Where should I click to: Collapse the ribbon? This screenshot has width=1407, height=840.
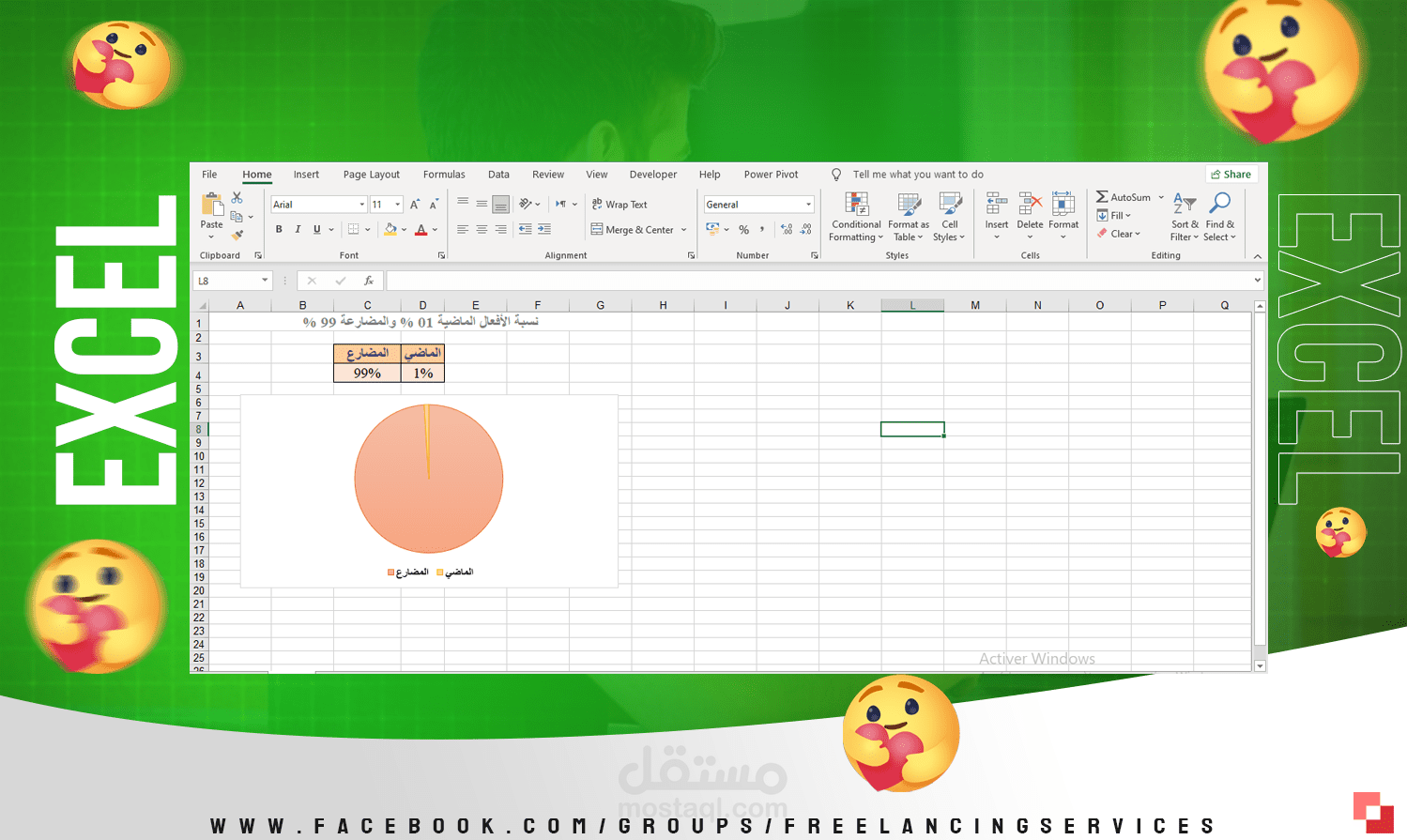1258,255
